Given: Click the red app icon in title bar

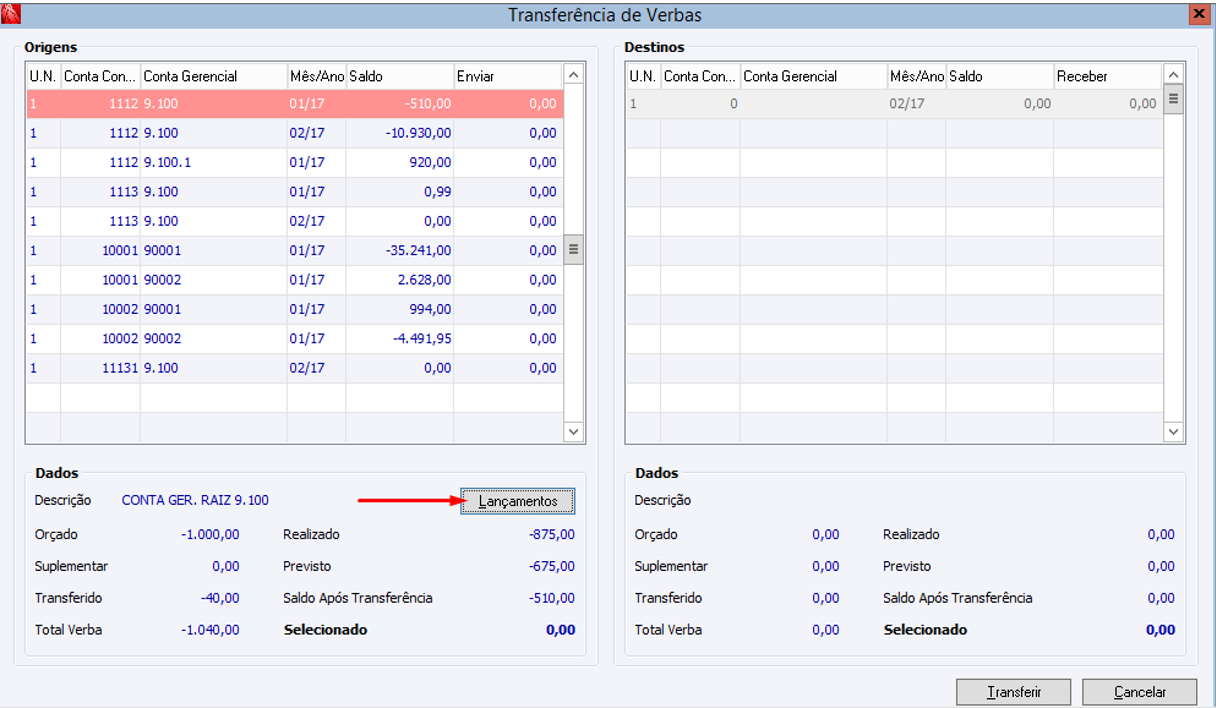Looking at the screenshot, I should click(x=12, y=14).
